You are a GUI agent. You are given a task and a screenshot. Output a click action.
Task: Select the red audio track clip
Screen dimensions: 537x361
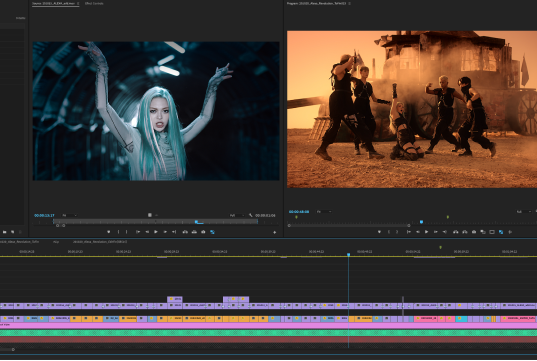268,340
